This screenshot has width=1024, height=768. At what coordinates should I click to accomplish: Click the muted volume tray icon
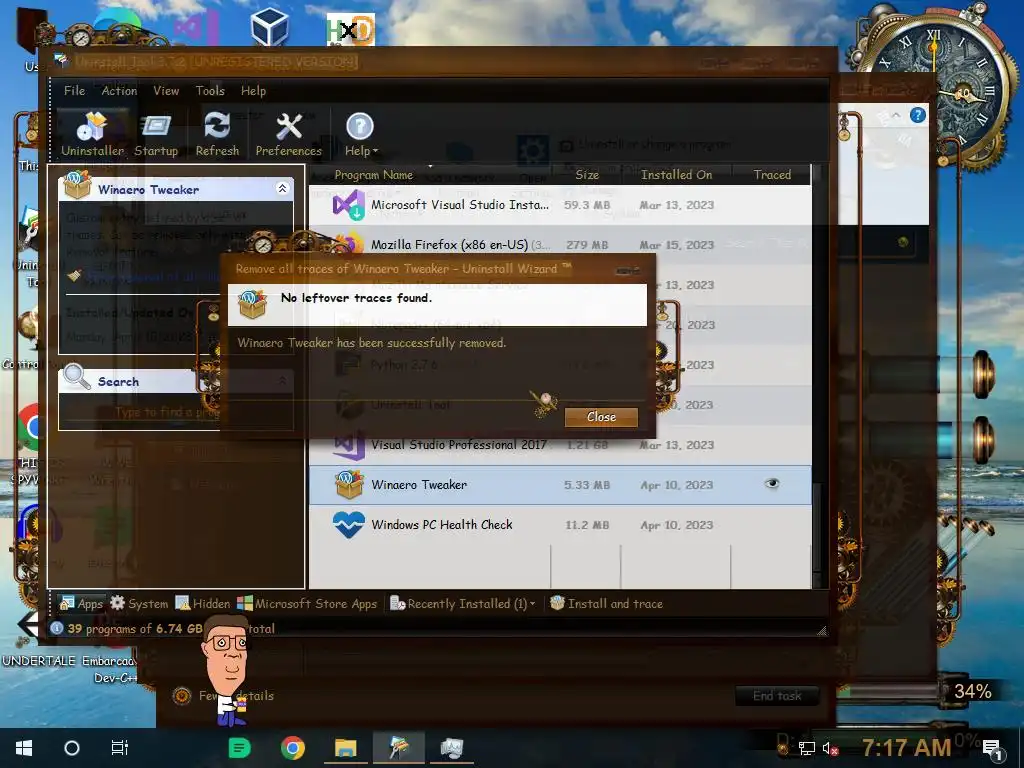pos(830,749)
